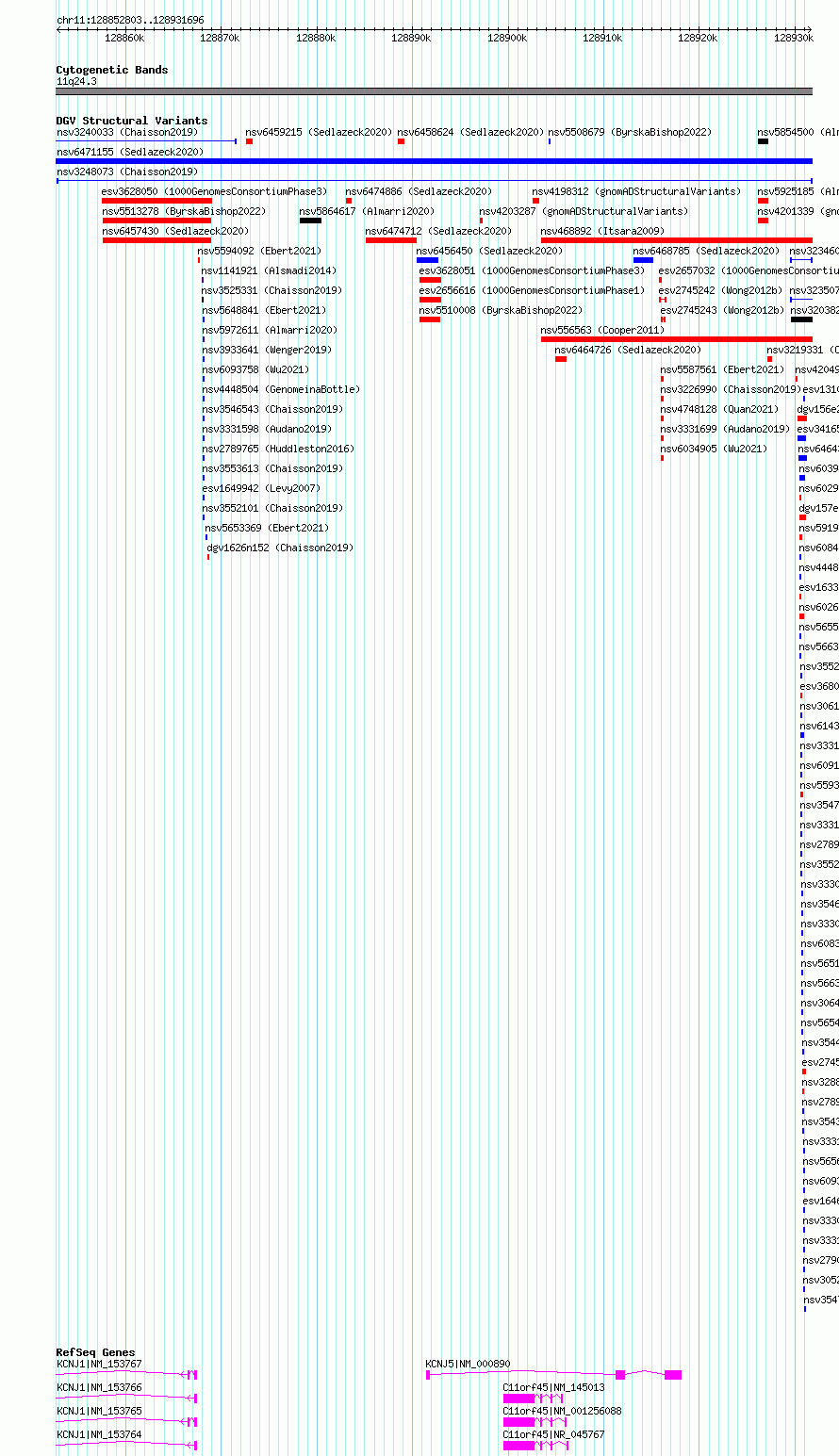Click the nsv6093758 (Wu2021) label

click(x=255, y=369)
